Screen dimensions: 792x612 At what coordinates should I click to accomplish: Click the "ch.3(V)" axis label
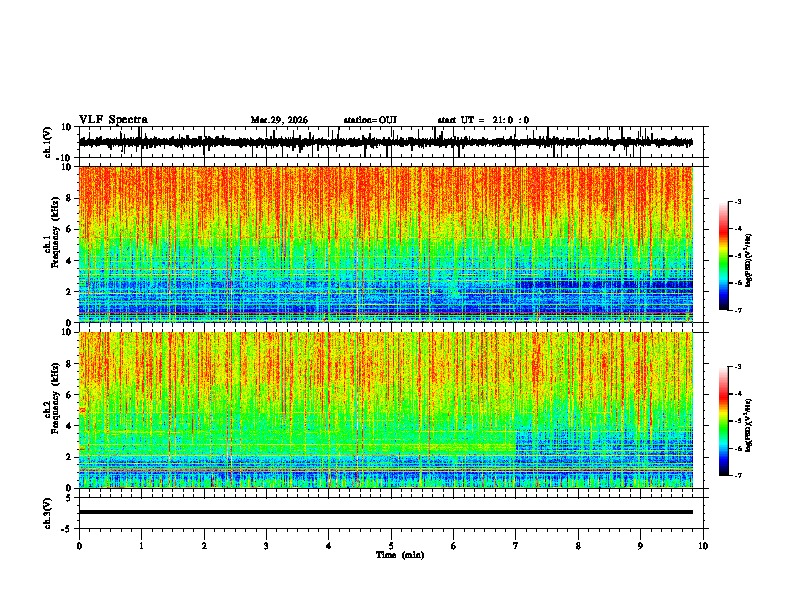click(48, 513)
